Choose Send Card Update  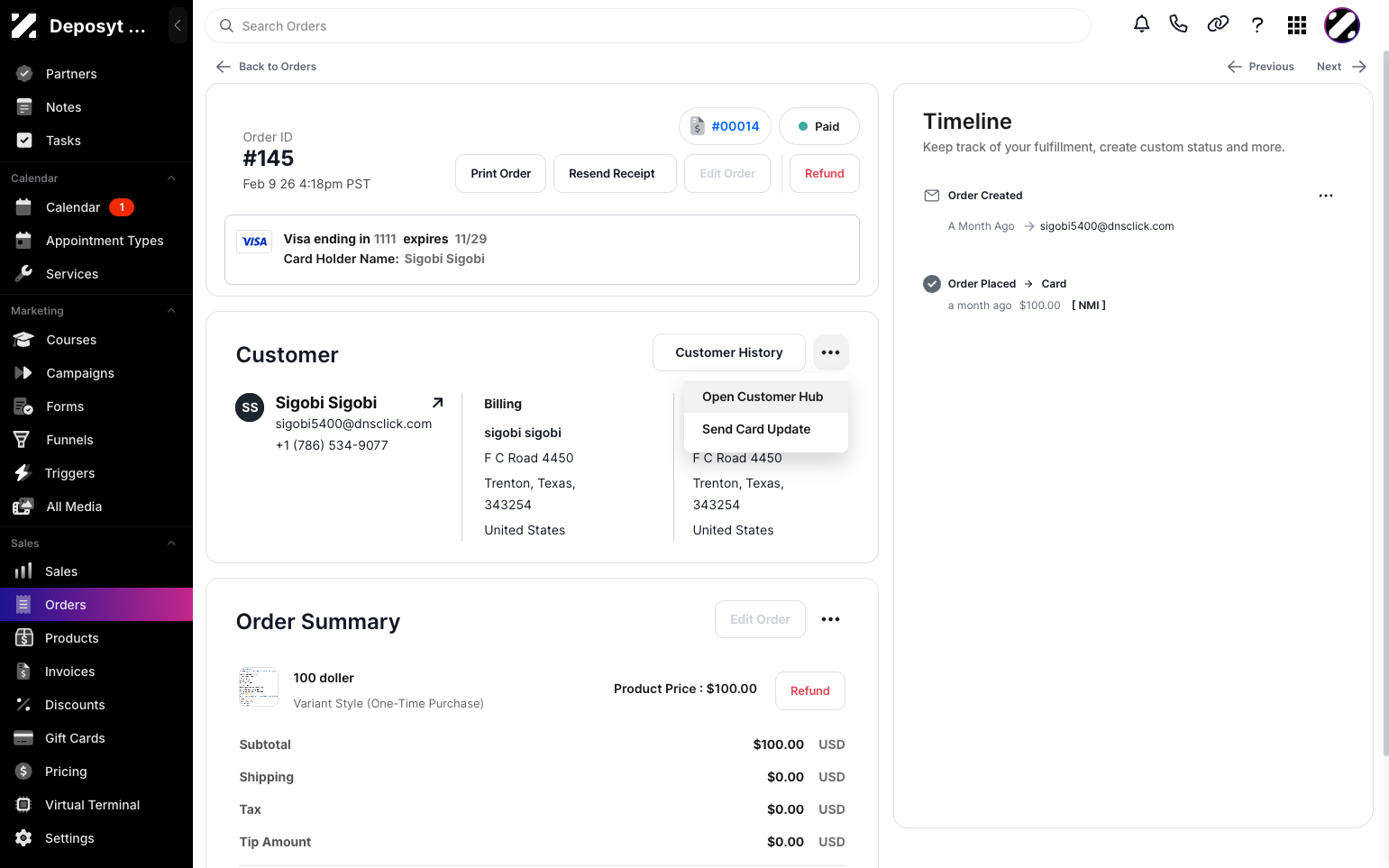click(766, 429)
